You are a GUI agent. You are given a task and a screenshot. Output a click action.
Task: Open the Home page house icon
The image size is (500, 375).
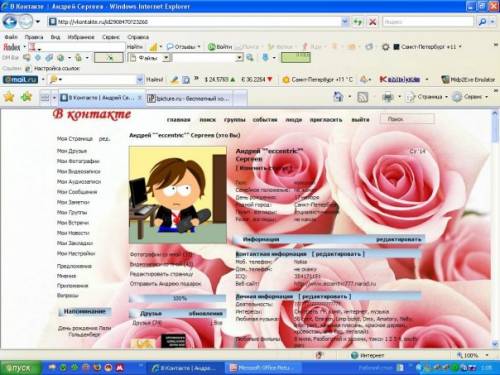[338, 97]
